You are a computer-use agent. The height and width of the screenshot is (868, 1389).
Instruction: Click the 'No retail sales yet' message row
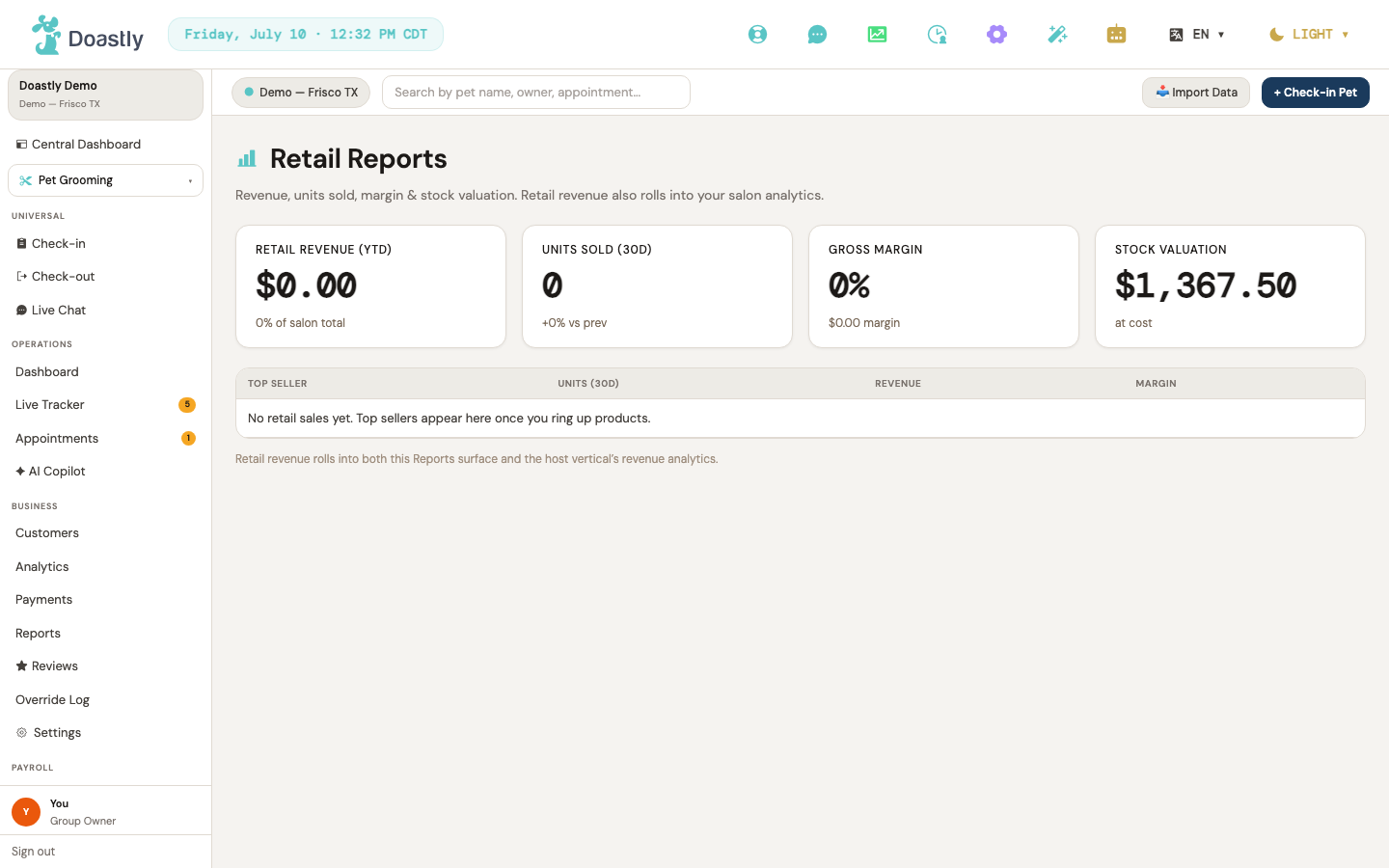click(x=801, y=419)
